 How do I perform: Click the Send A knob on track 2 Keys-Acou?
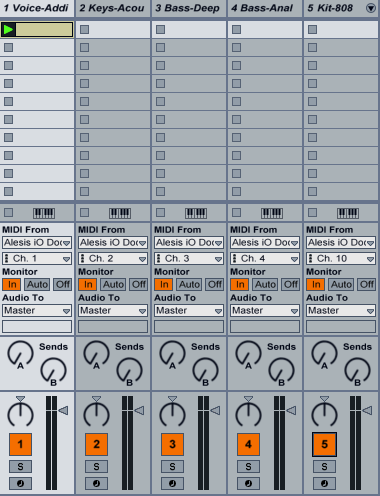[x=96, y=353]
